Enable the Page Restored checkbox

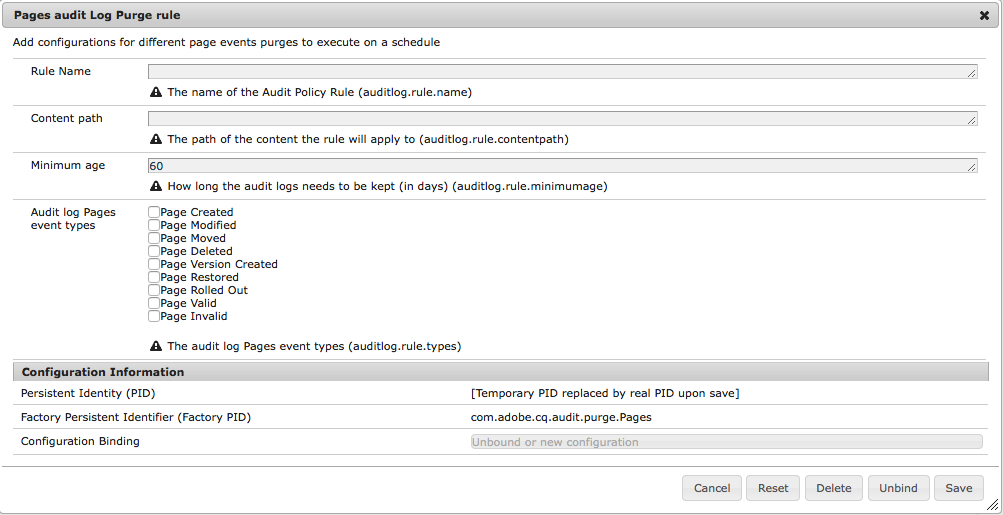[154, 277]
